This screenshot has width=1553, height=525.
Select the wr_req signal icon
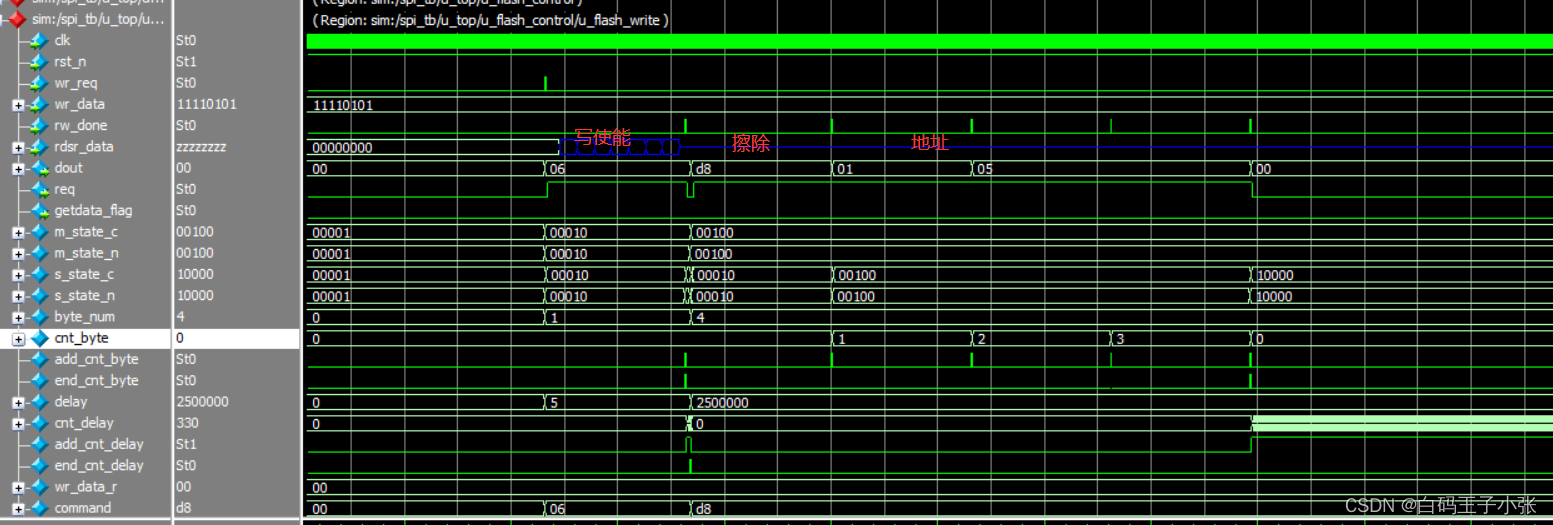[x=39, y=83]
